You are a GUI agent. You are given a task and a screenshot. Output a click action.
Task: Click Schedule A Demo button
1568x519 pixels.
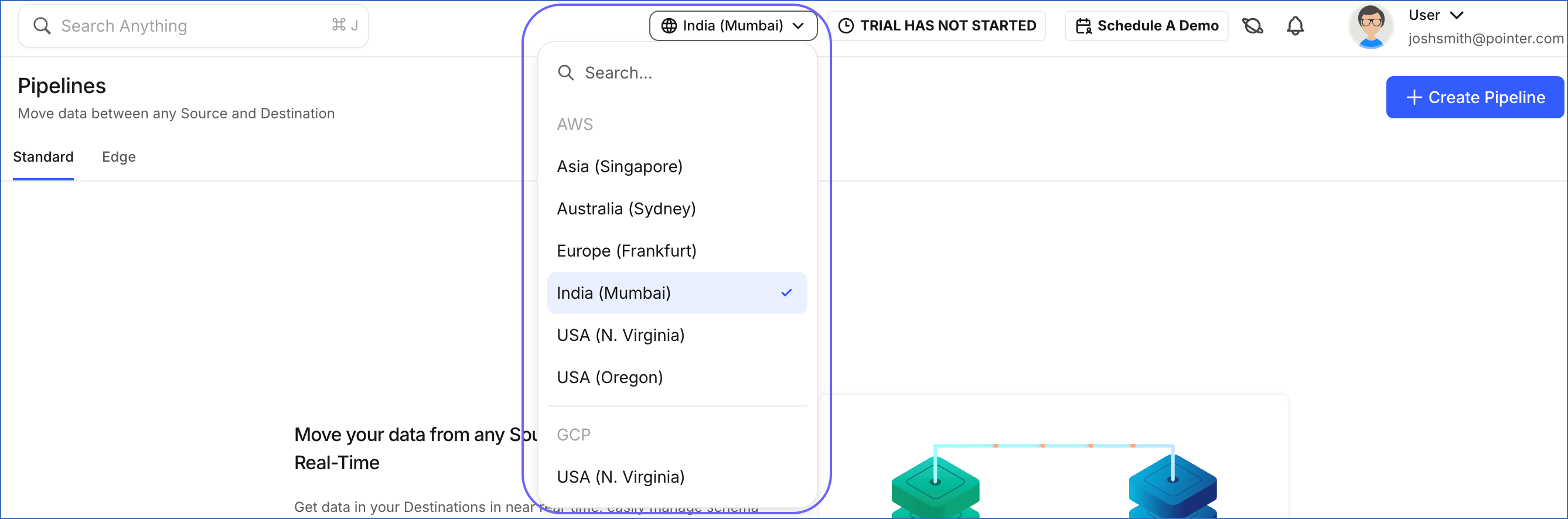tap(1147, 26)
